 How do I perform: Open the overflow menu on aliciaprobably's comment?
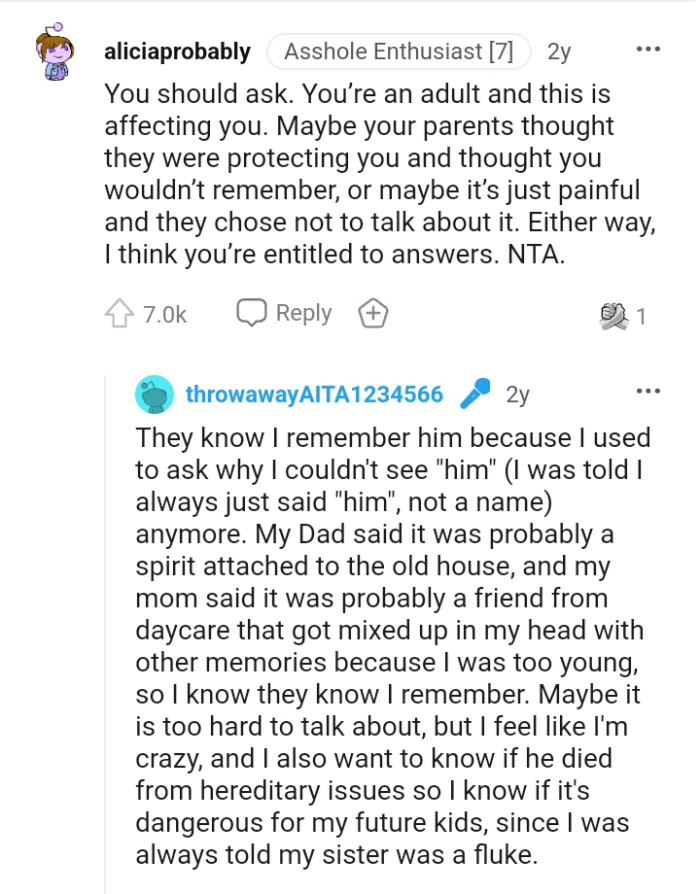649,48
